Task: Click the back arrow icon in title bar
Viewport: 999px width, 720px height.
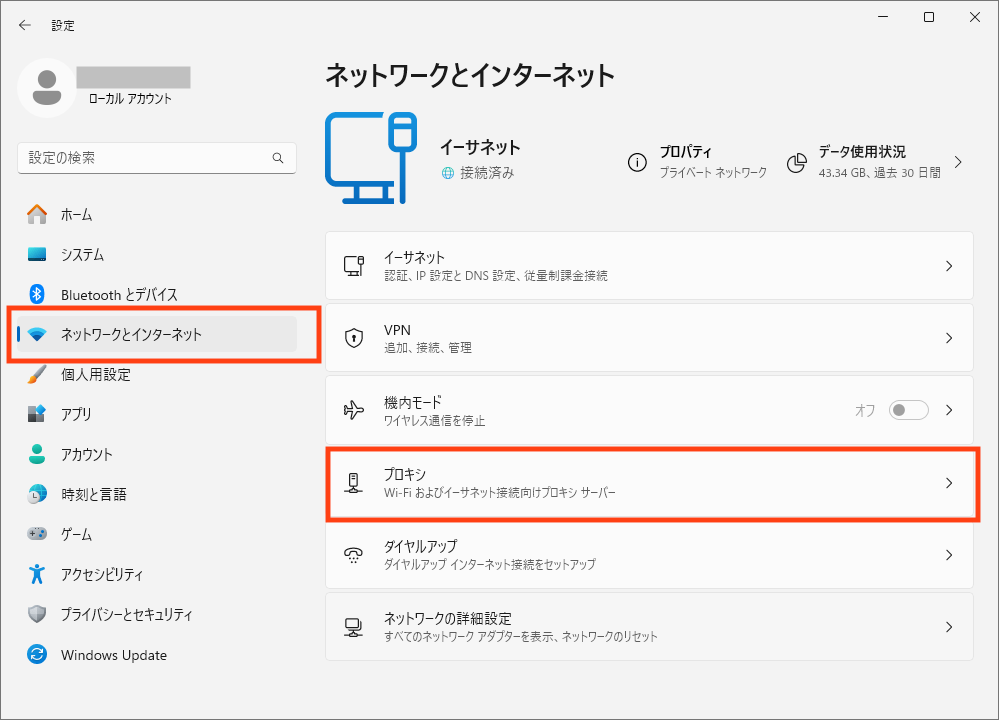Action: tap(25, 25)
